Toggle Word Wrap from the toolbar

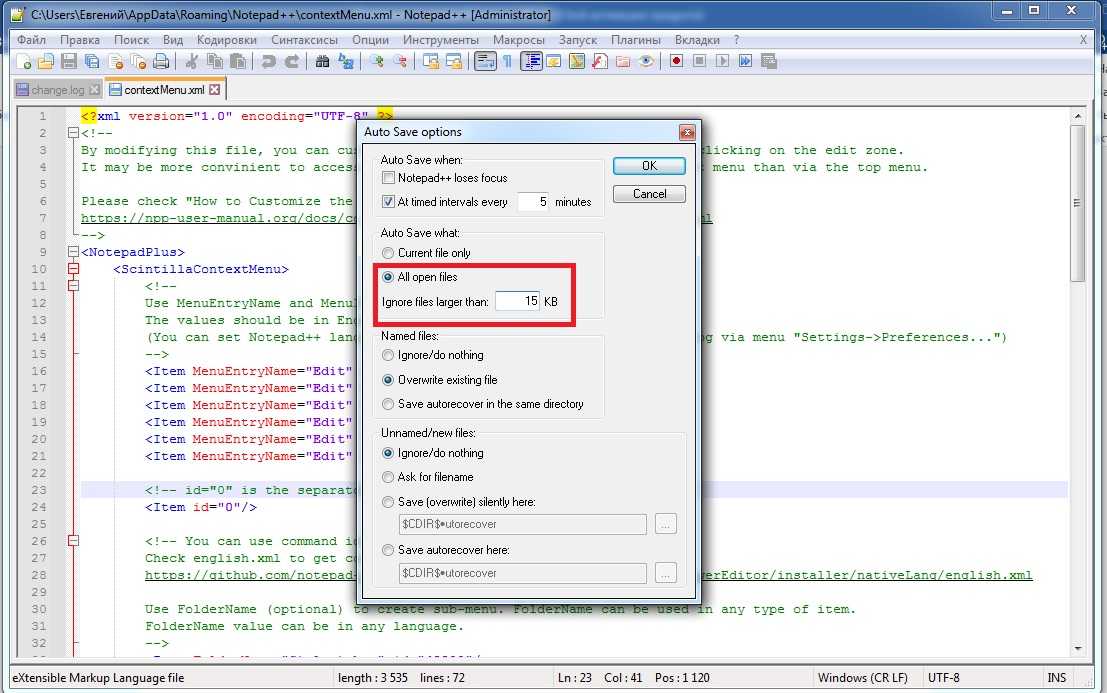[487, 61]
